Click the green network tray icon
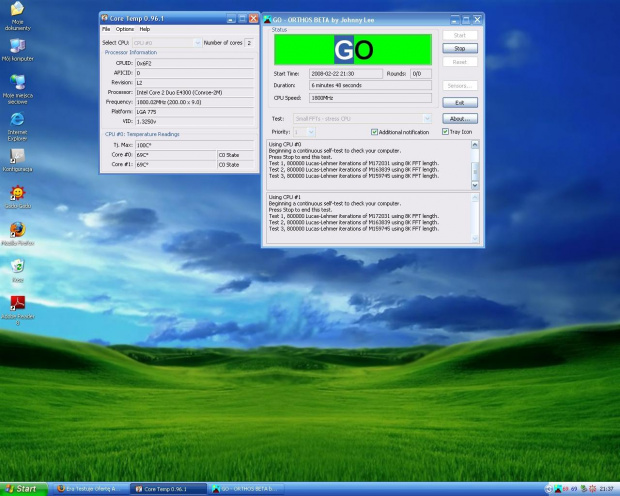 point(583,489)
